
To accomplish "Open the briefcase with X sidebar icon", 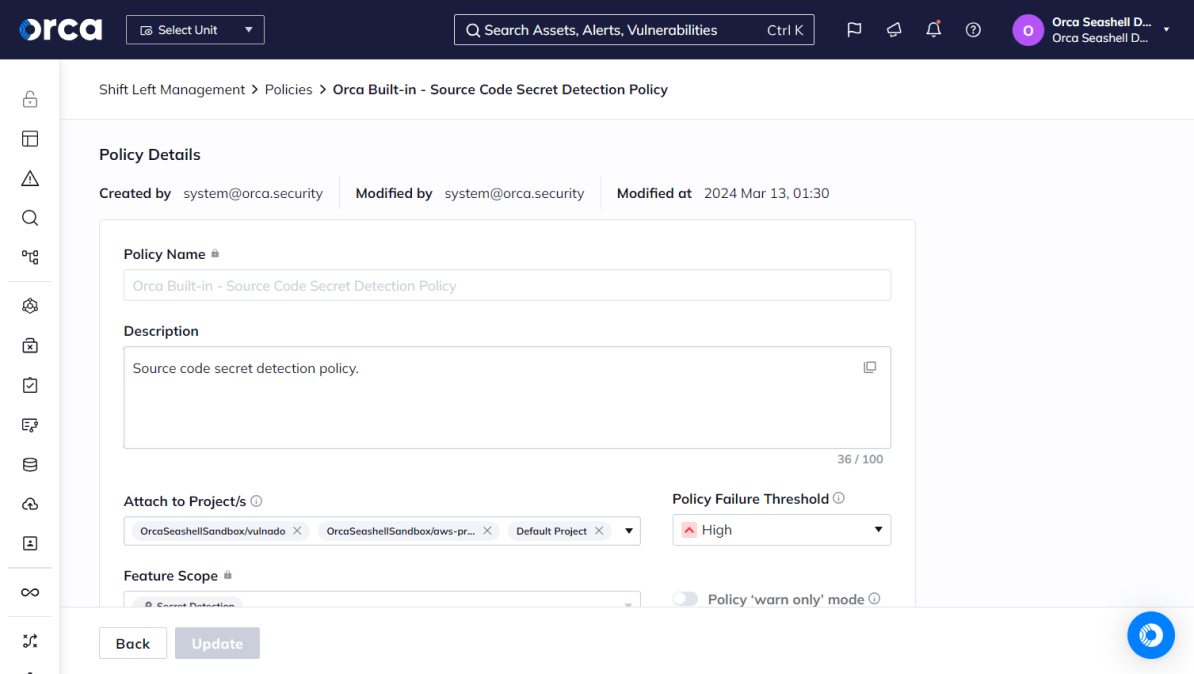I will tap(30, 346).
